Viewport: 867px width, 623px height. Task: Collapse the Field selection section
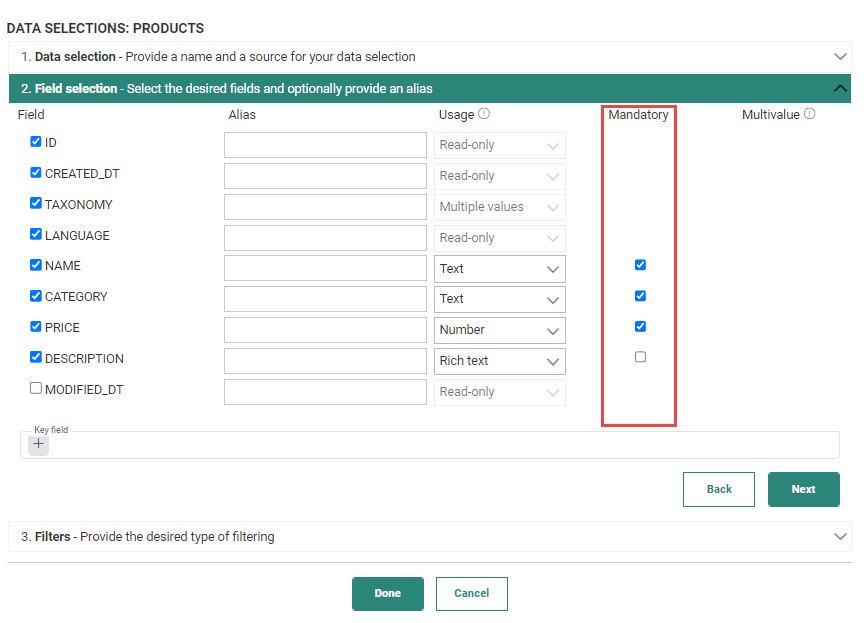839,88
